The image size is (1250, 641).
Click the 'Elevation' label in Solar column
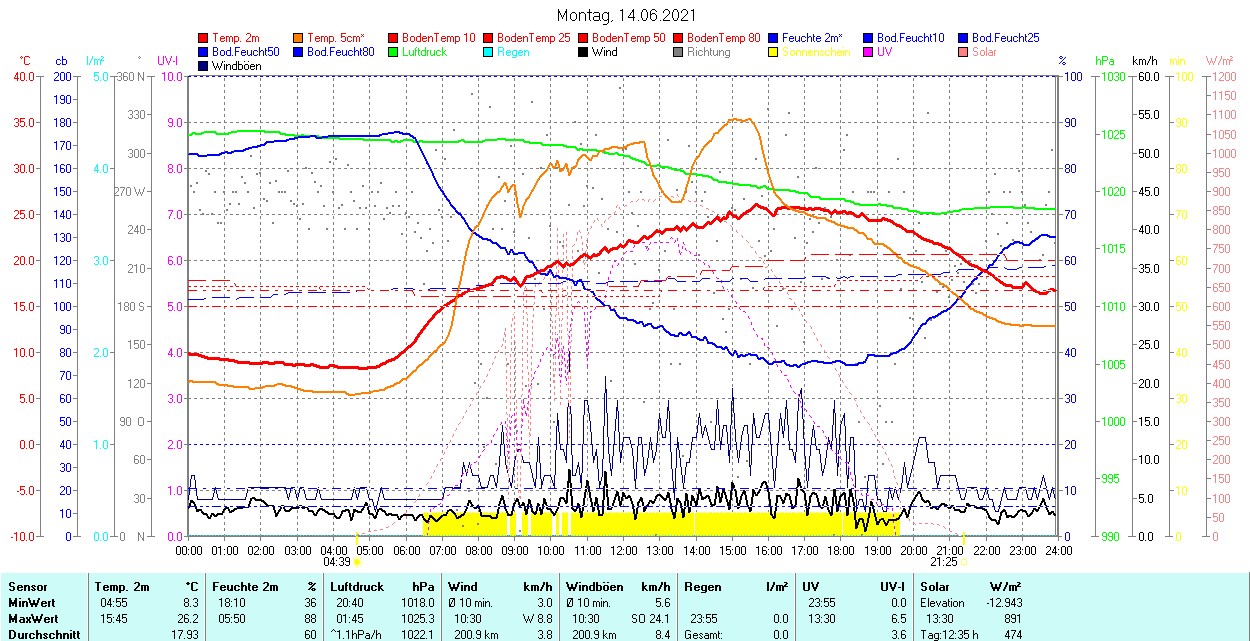click(943, 603)
